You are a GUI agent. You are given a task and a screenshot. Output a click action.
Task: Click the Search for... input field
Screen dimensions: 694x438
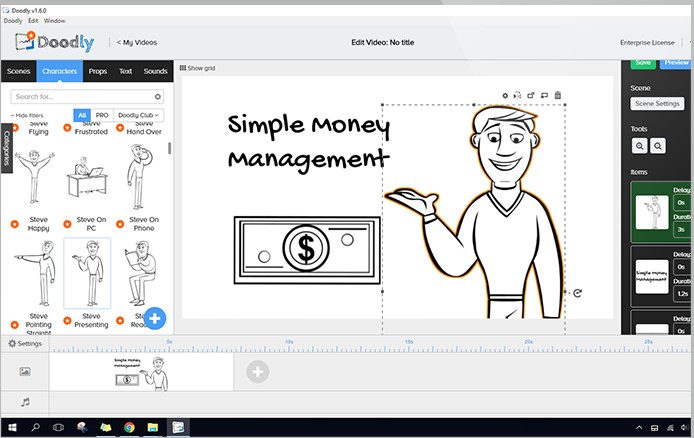point(87,96)
